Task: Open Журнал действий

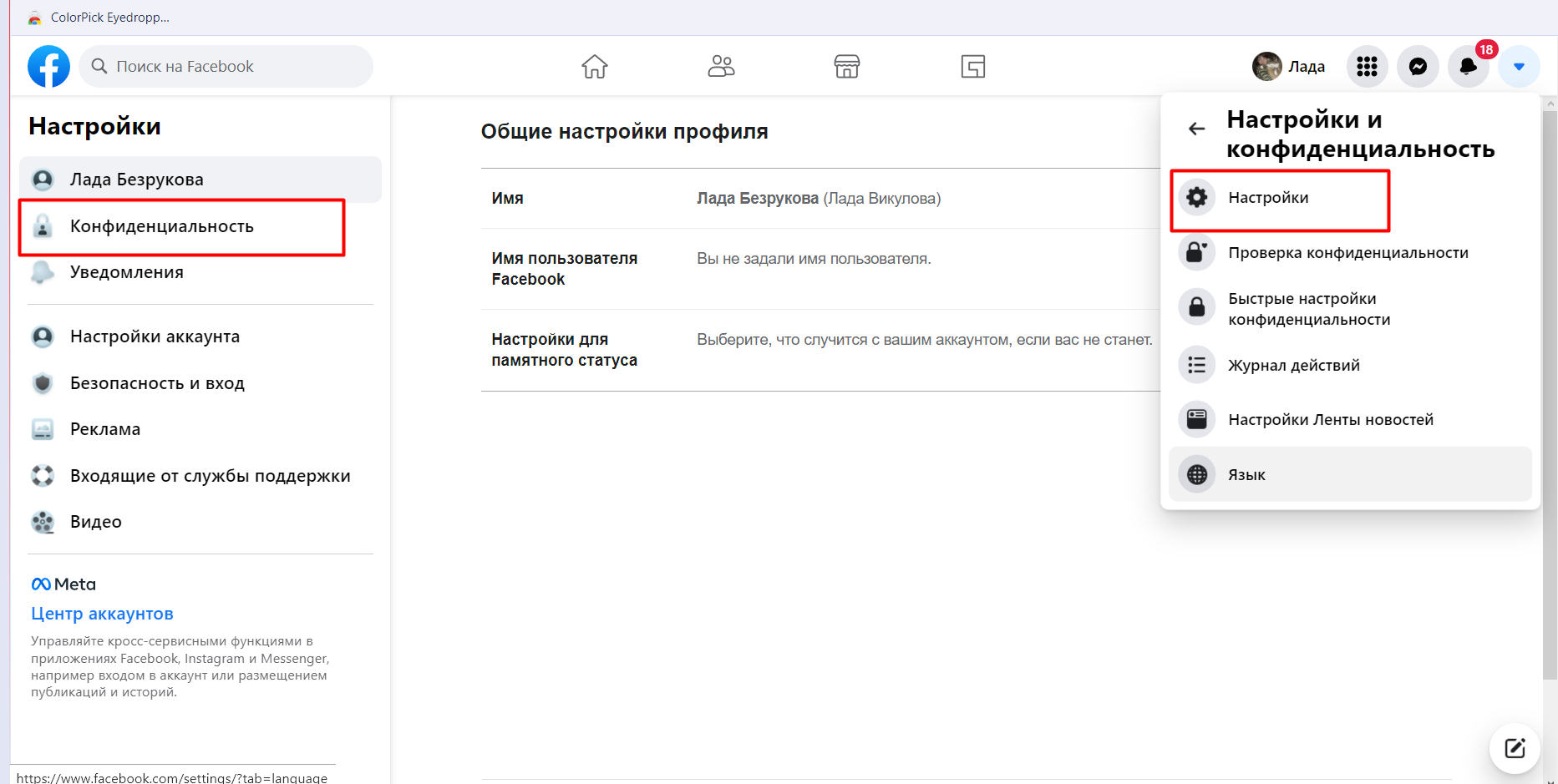Action: pos(1350,365)
